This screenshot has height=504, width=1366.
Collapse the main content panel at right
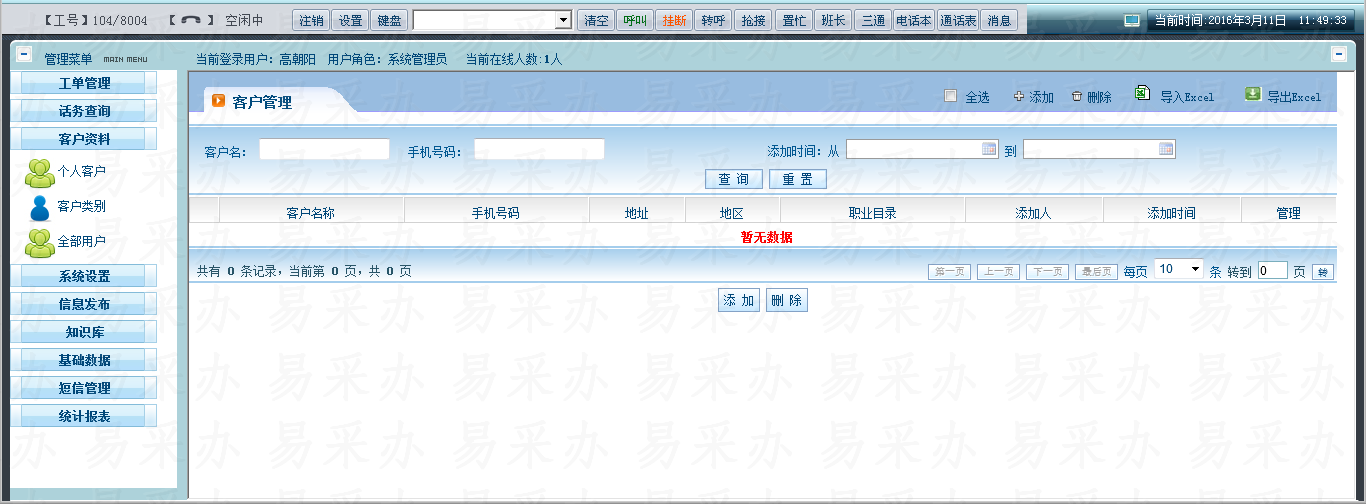tap(1339, 54)
